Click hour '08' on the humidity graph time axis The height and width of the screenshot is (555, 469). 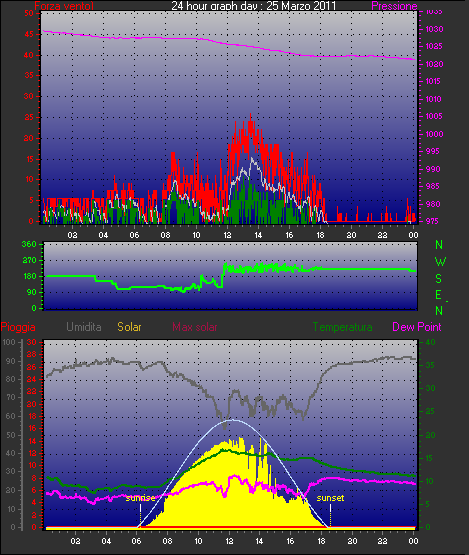167,541
